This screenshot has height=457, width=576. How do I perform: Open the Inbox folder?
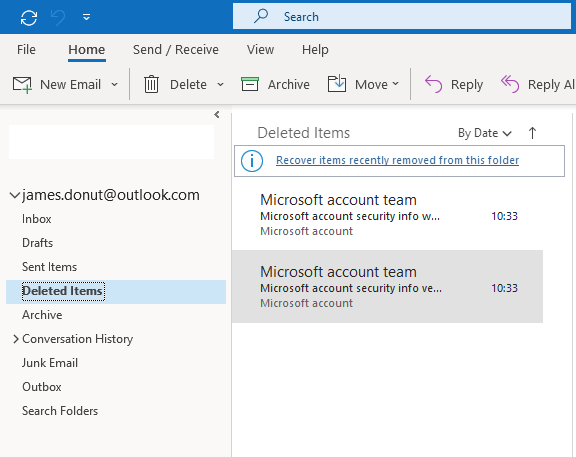[x=37, y=219]
